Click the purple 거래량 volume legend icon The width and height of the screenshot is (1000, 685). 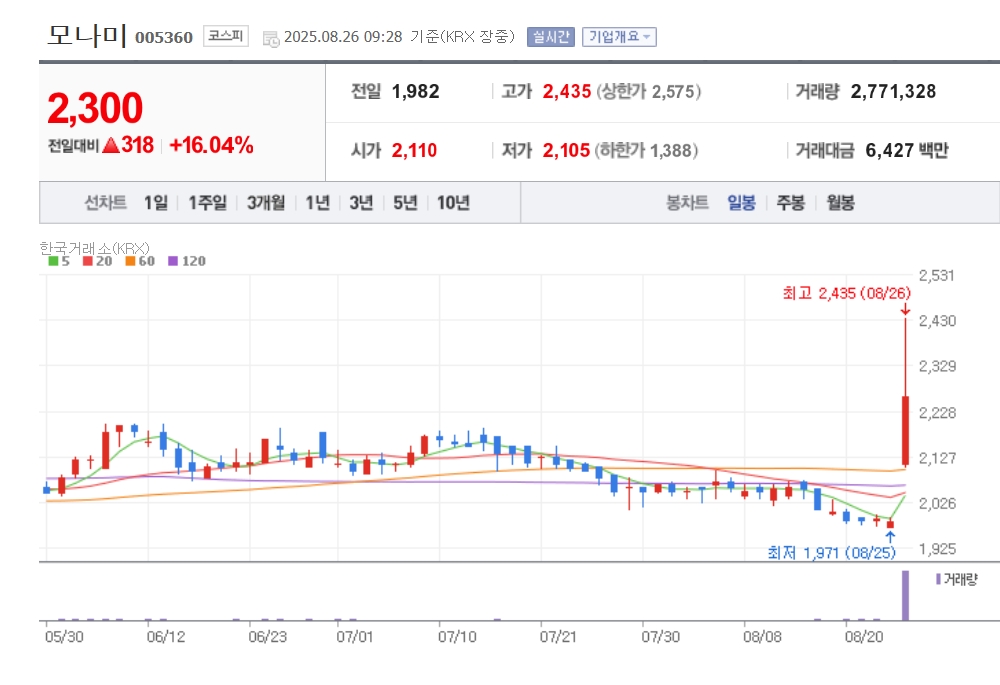pos(938,579)
